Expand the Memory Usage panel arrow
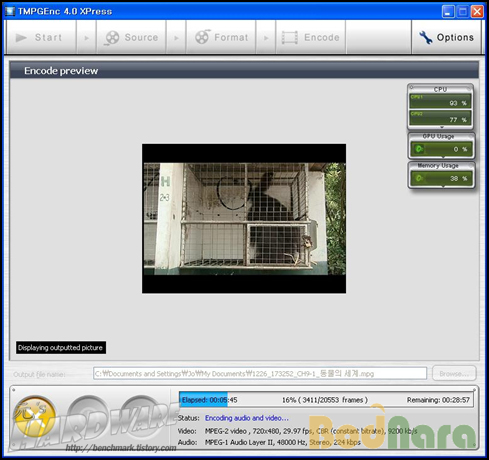The width and height of the screenshot is (489, 460). [x=443, y=187]
